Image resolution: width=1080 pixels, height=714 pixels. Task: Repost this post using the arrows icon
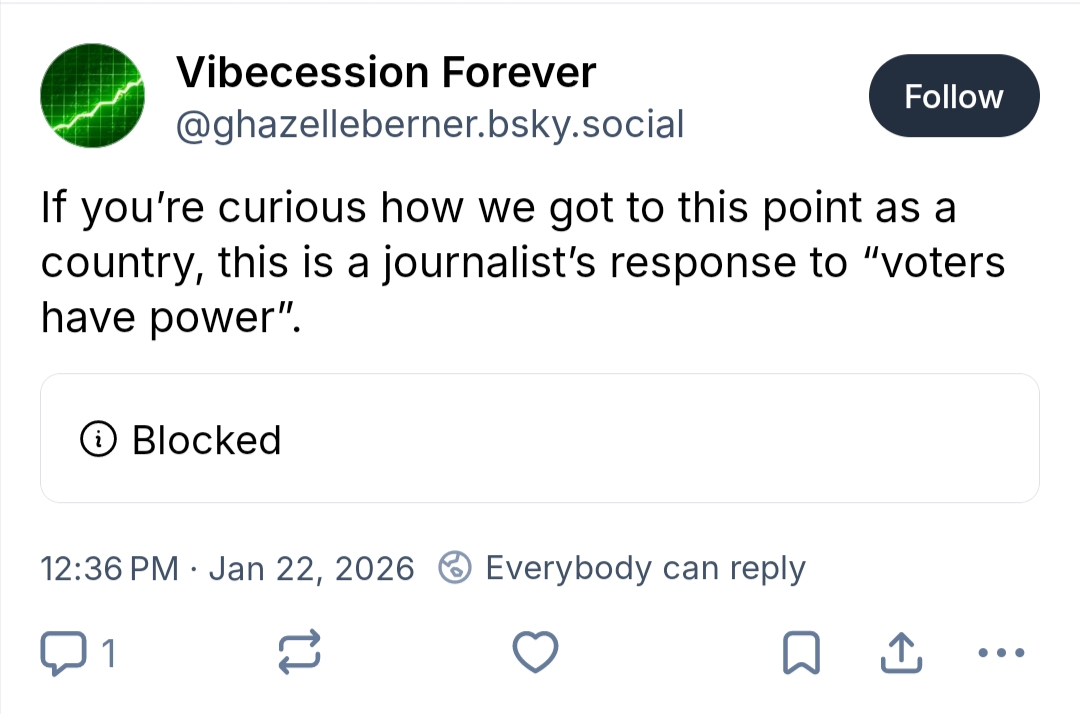(298, 654)
